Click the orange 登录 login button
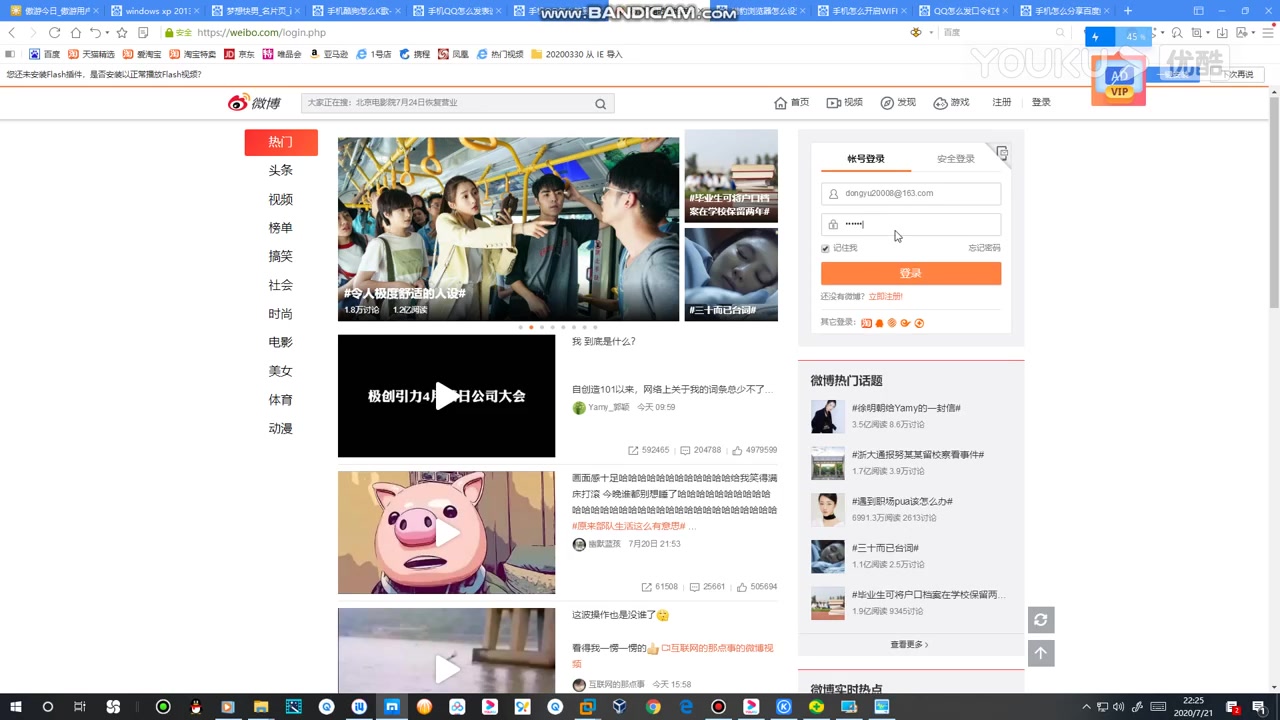Screen dimensions: 1280x720 pos(911,273)
